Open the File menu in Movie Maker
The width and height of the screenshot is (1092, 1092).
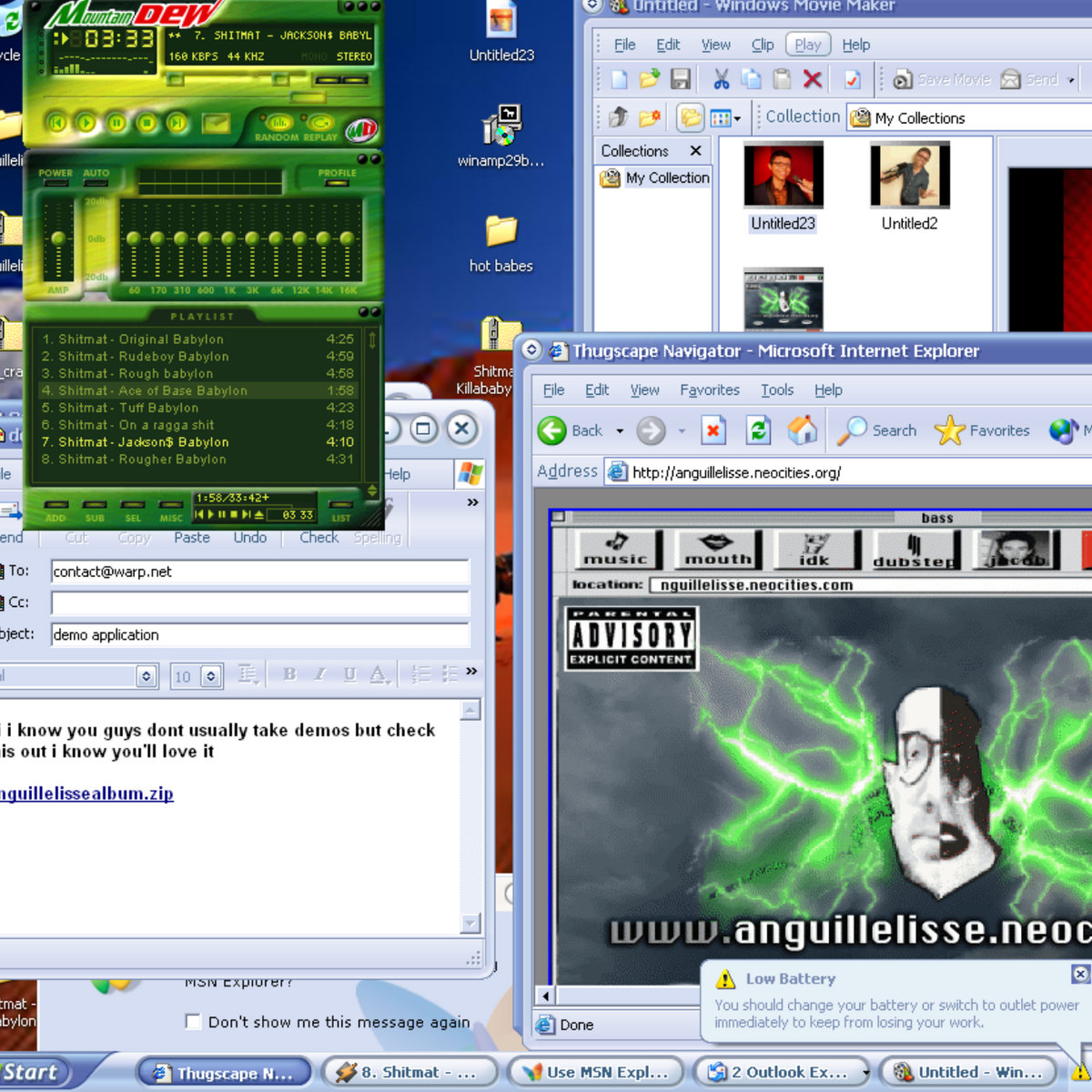tap(625, 45)
